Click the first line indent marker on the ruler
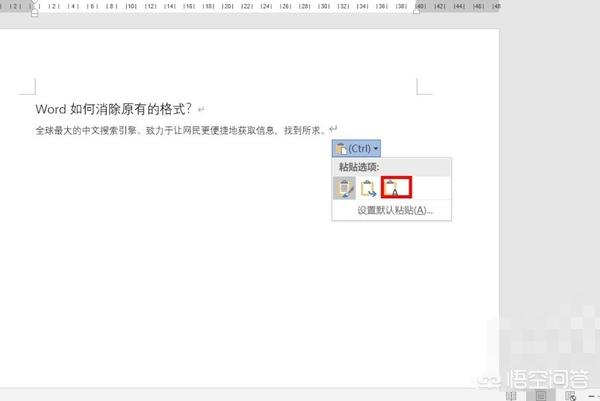 [x=35, y=3]
